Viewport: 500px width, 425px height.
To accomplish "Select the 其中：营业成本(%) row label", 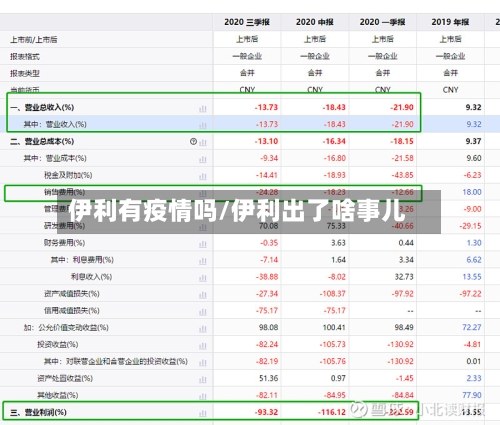I will pos(55,158).
